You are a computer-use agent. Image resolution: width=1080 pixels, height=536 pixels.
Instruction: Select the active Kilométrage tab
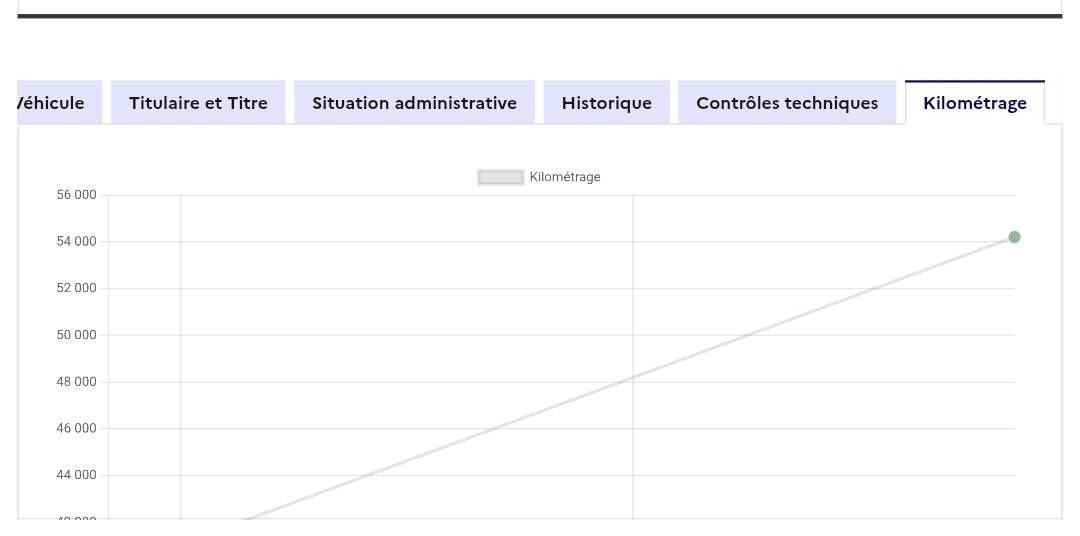tap(974, 103)
